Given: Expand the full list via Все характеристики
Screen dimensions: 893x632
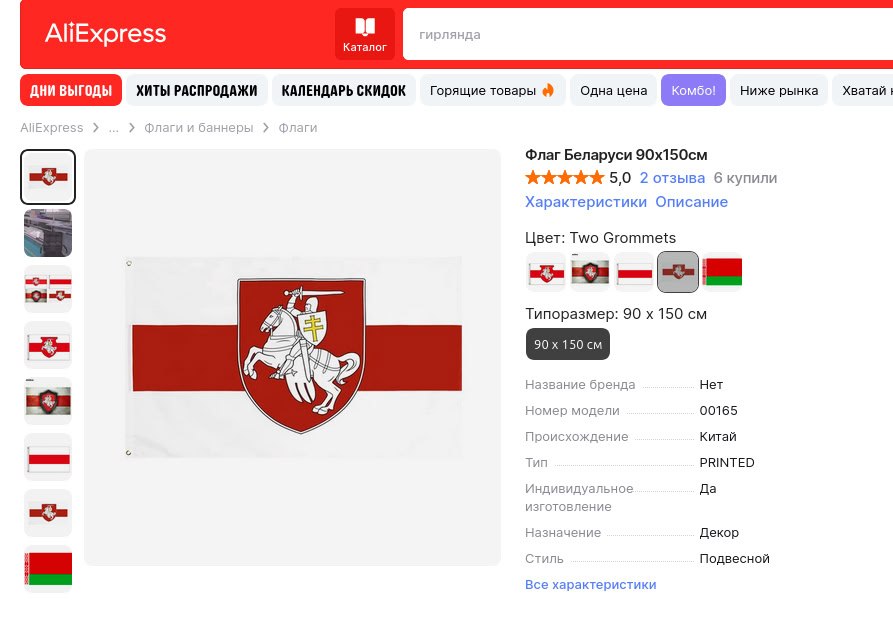Looking at the screenshot, I should click(x=590, y=585).
